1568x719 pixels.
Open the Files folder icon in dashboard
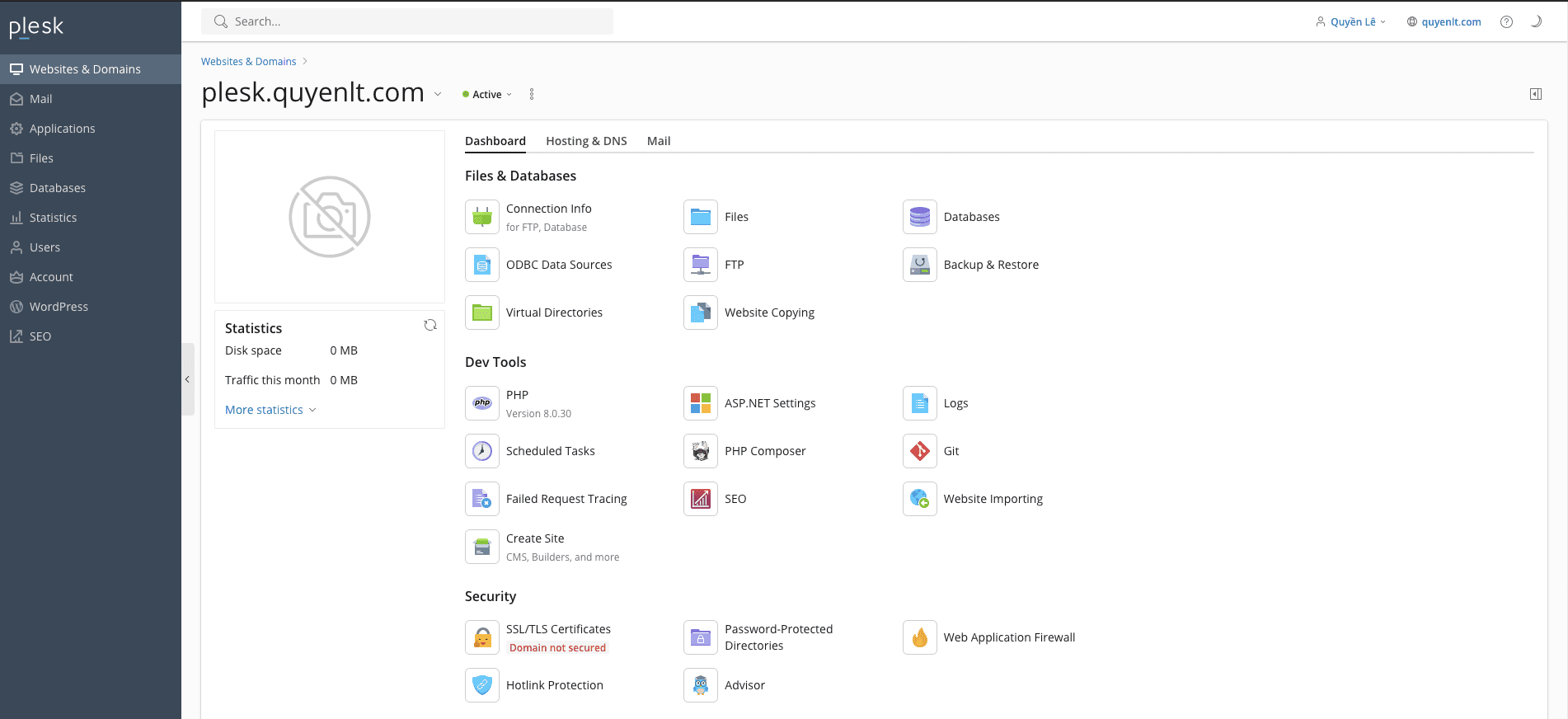(701, 217)
